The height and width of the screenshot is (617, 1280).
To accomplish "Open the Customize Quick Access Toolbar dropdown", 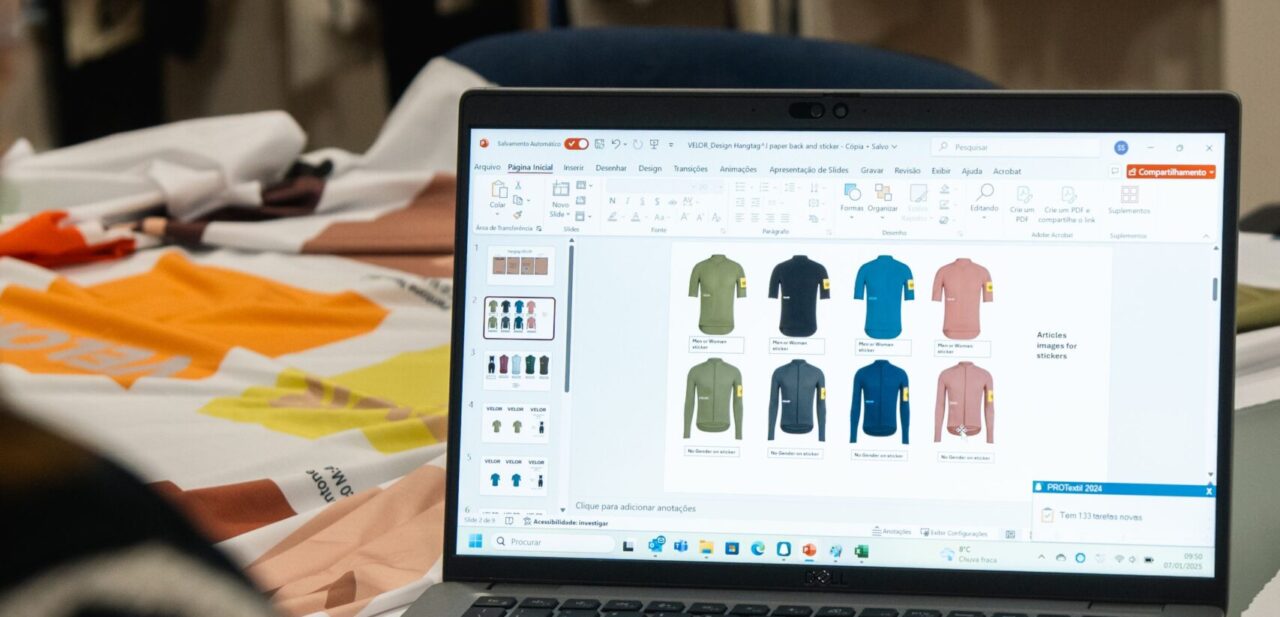I will pyautogui.click(x=671, y=145).
